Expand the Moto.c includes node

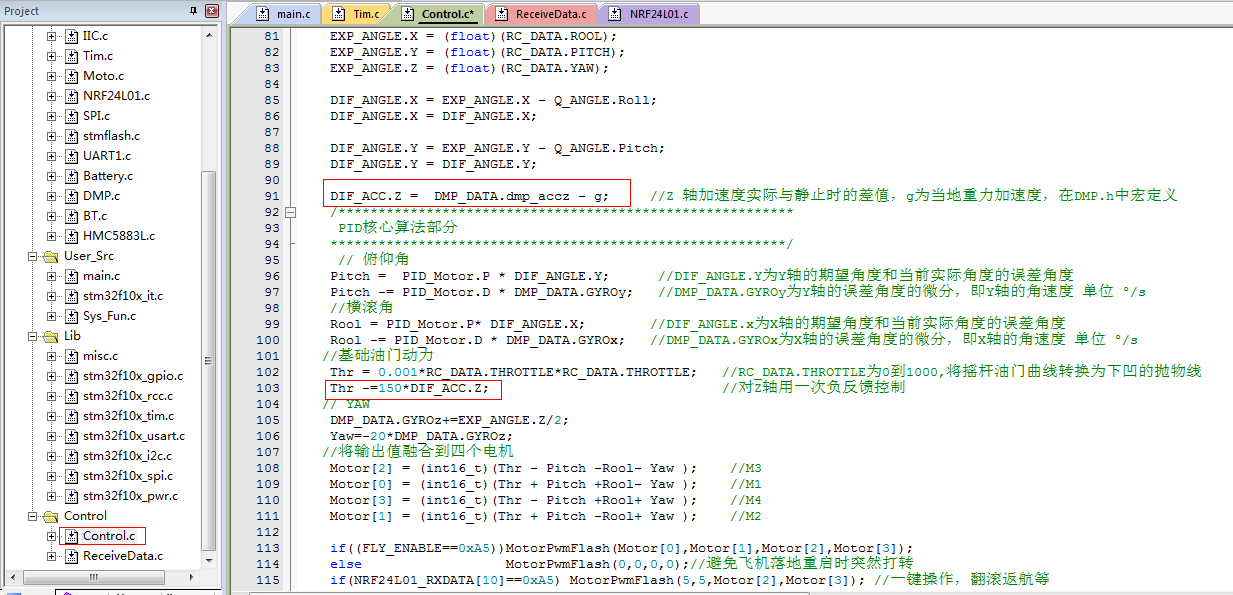[52, 76]
